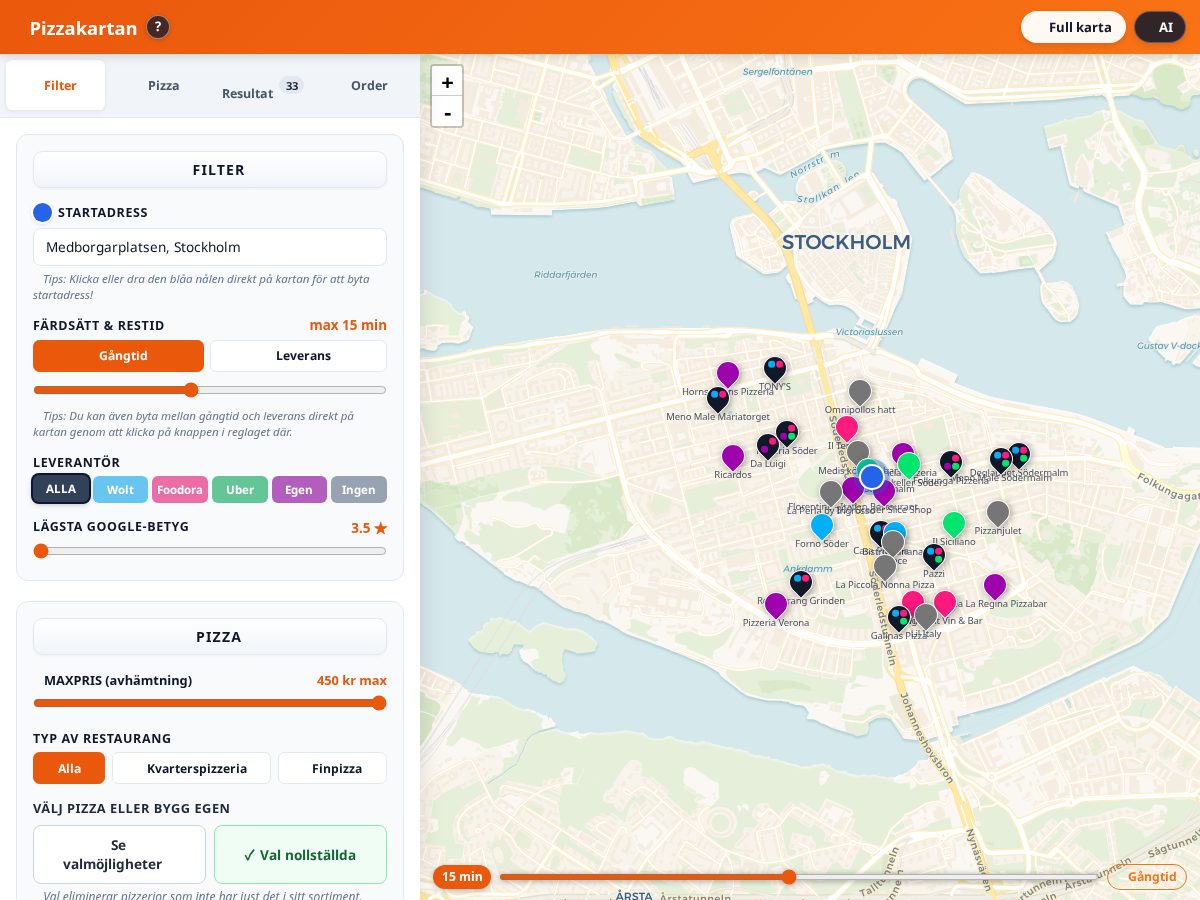Select the Ricardos pizzeria pin
1200x900 pixels.
point(733,458)
